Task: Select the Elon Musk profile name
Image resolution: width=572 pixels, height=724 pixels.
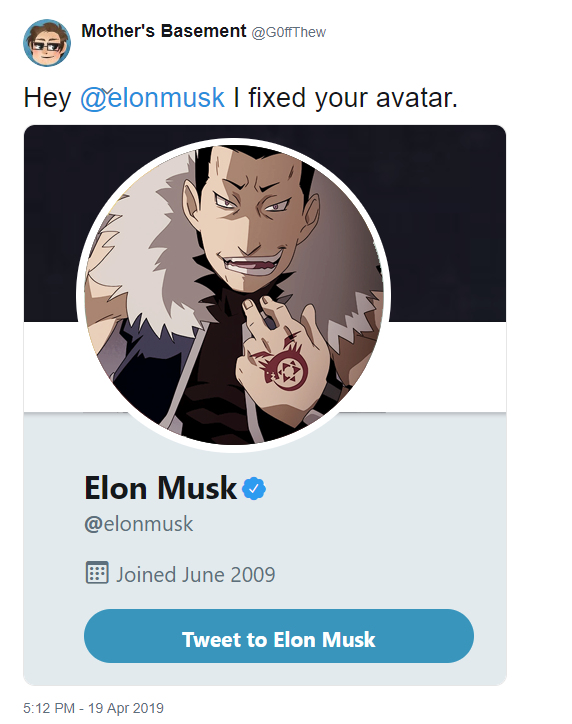Action: point(161,488)
